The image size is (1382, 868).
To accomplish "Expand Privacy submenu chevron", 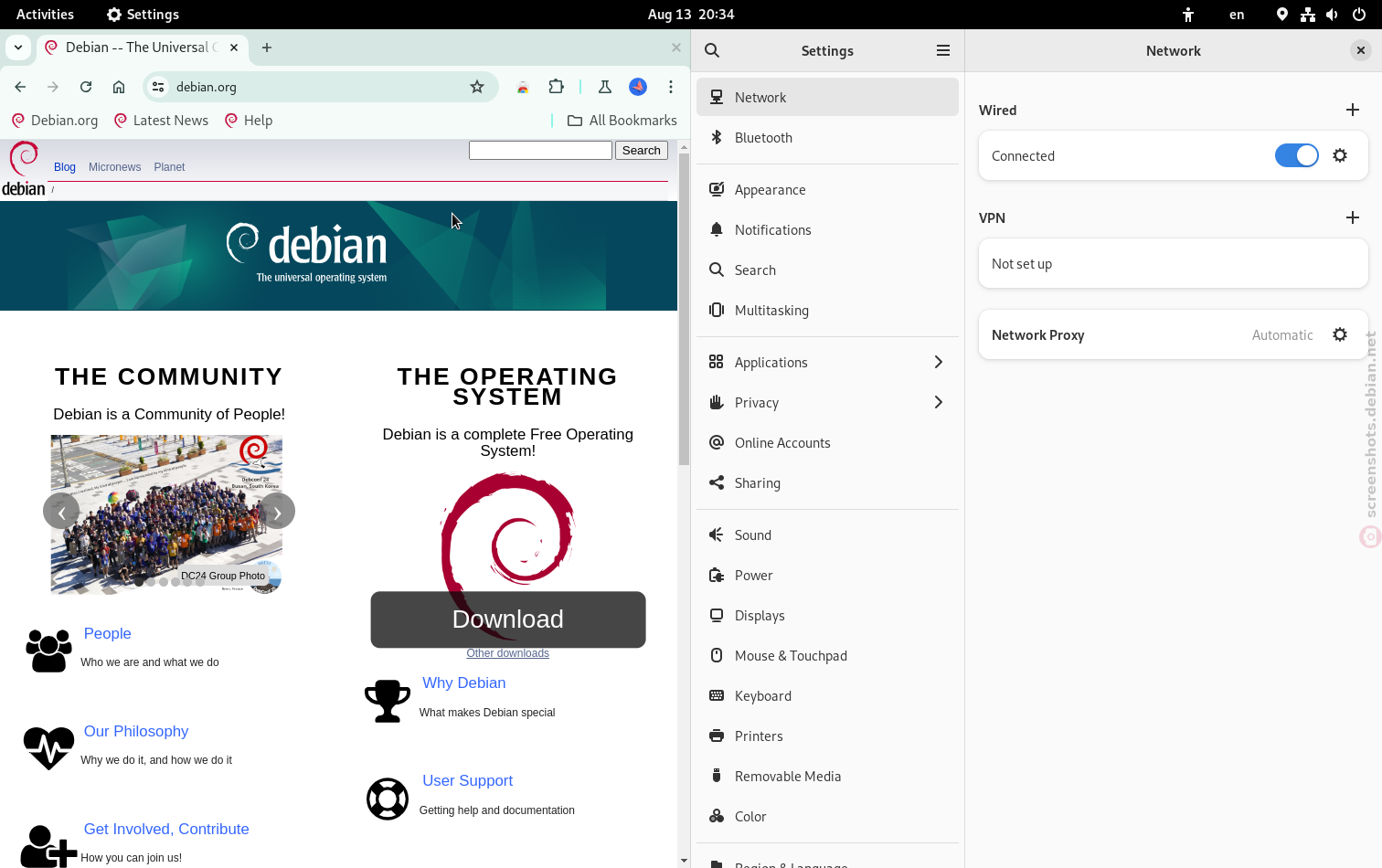I will [938, 402].
